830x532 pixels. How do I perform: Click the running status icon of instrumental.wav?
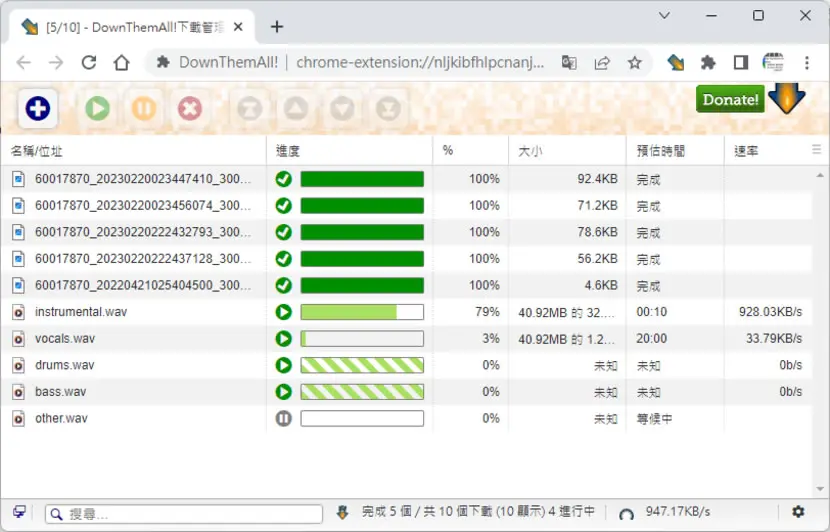click(x=284, y=312)
